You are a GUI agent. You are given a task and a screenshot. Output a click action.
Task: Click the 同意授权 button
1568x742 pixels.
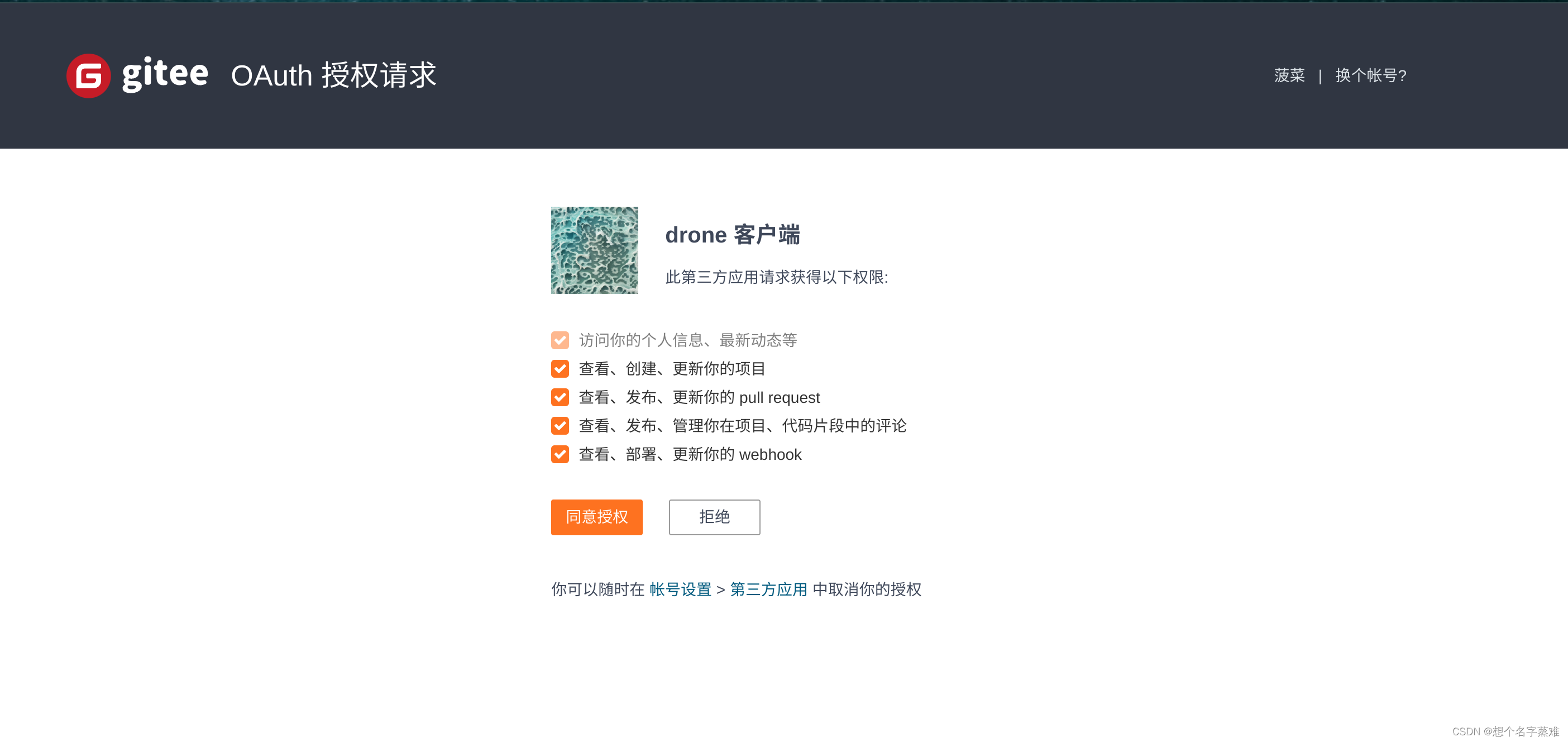pos(596,517)
